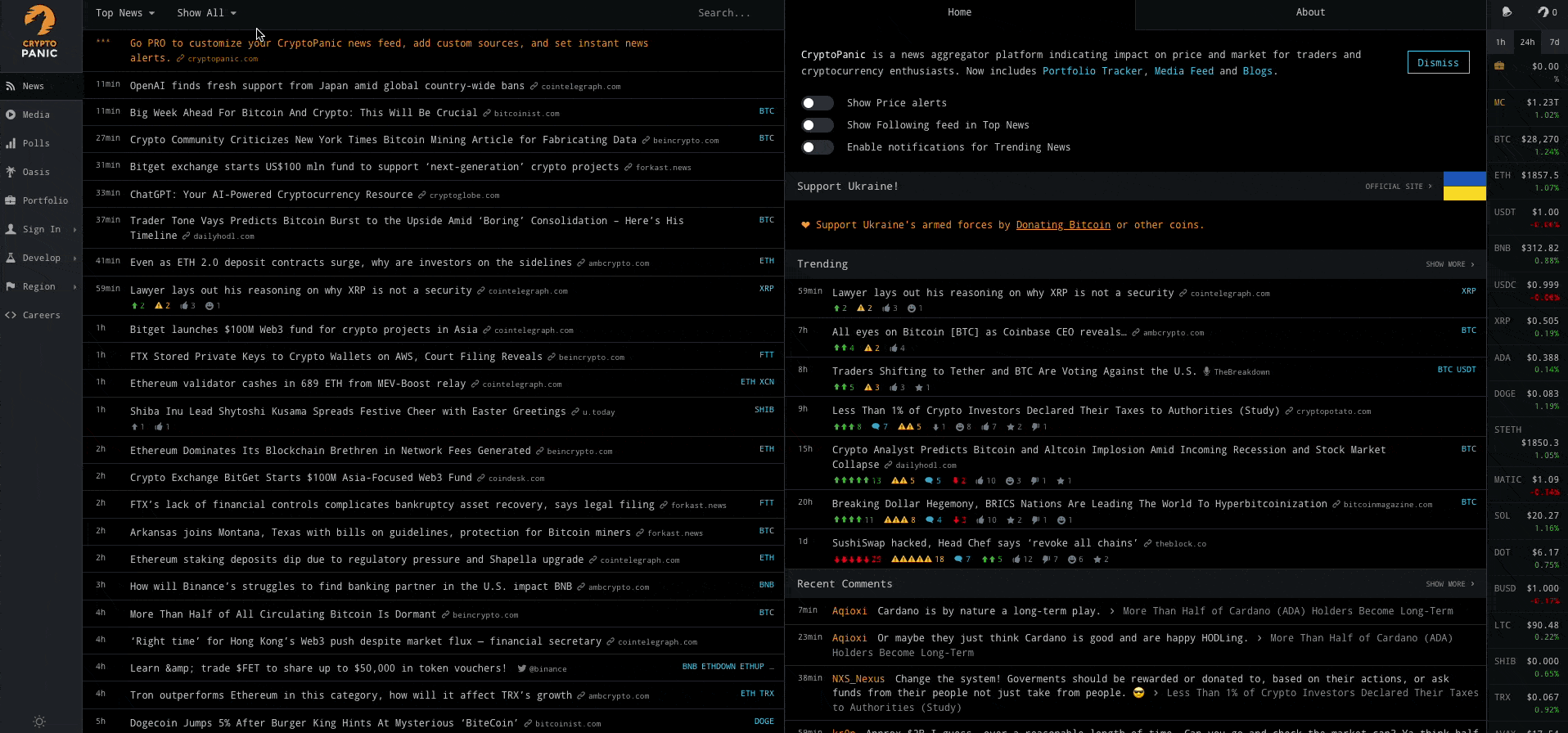Click orange heart icon in Support Ukraine message
This screenshot has height=733, width=1568.
[805, 225]
